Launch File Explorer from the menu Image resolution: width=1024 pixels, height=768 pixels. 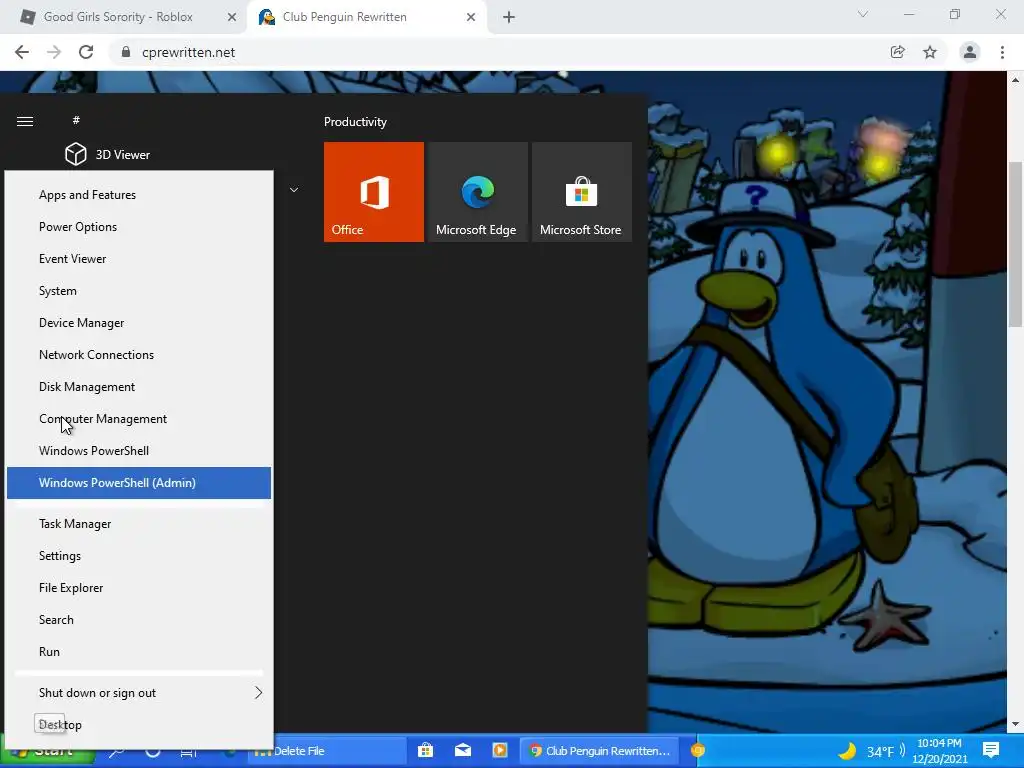coord(138,588)
